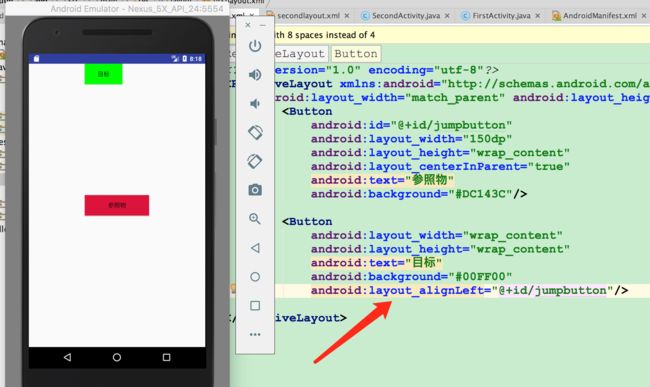Rotate emulator left with the rotate icon
Image resolution: width=650 pixels, height=387 pixels.
pyautogui.click(x=255, y=132)
